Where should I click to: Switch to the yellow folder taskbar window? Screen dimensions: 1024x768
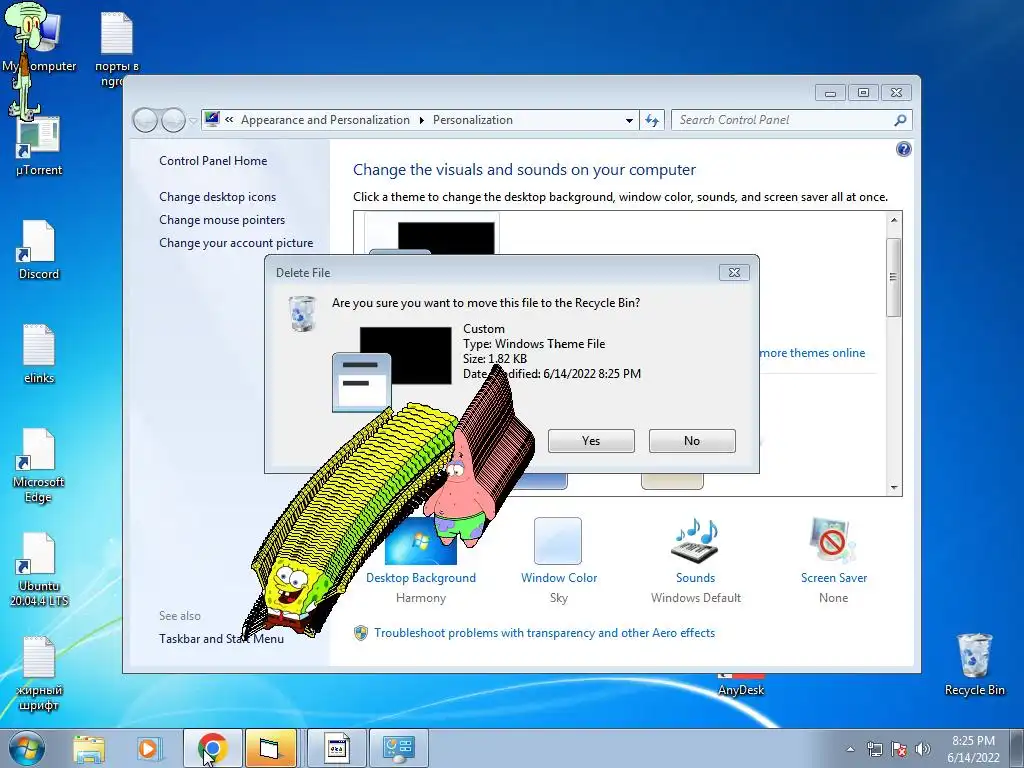[x=270, y=748]
